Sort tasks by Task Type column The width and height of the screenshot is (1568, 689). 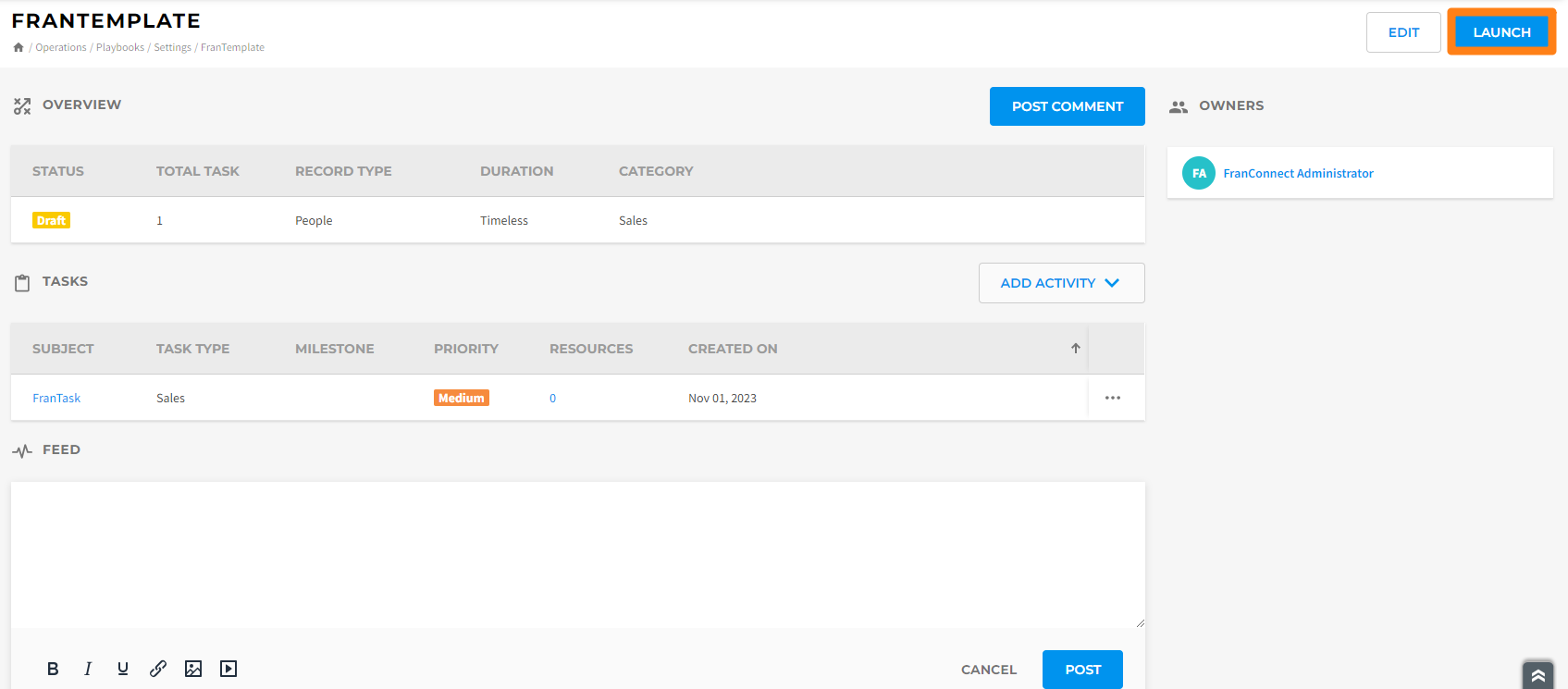coord(192,349)
